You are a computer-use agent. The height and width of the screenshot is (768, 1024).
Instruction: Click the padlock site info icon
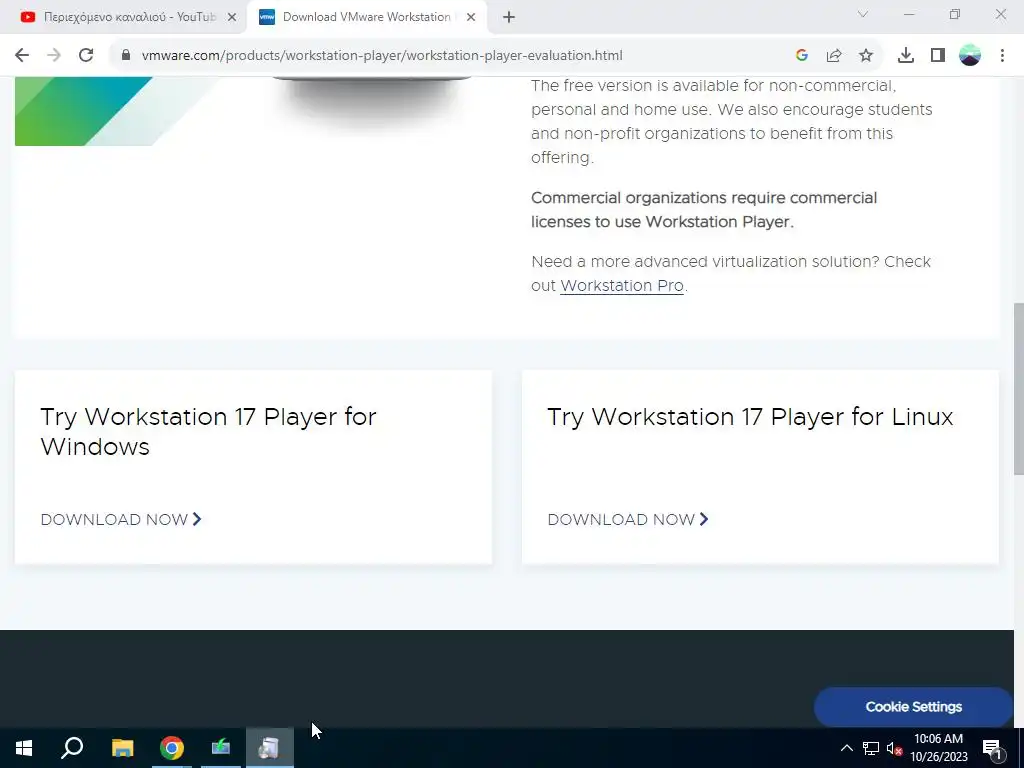coord(126,56)
